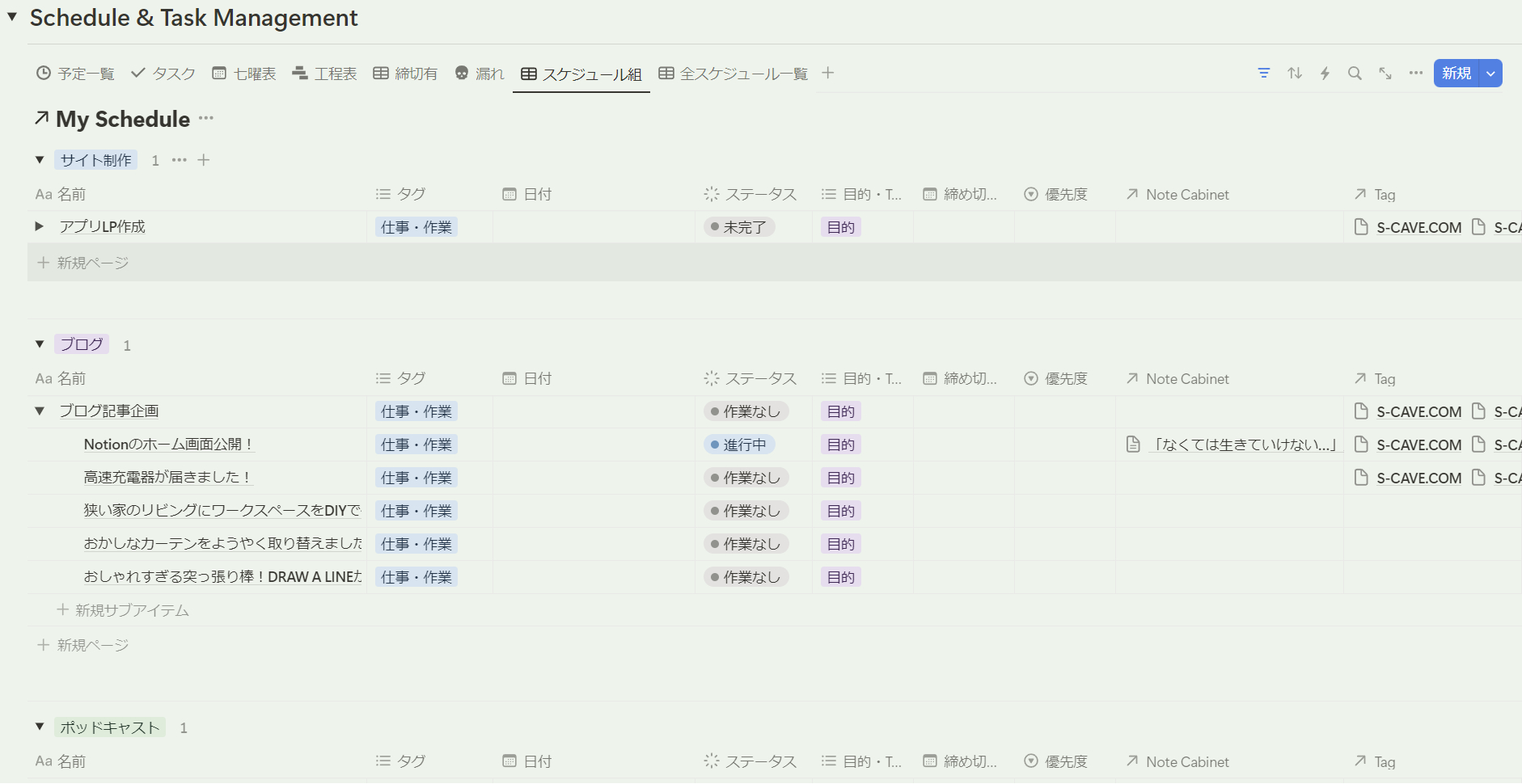Add a new view with the plus icon
Image resolution: width=1522 pixels, height=784 pixels.
(x=827, y=73)
